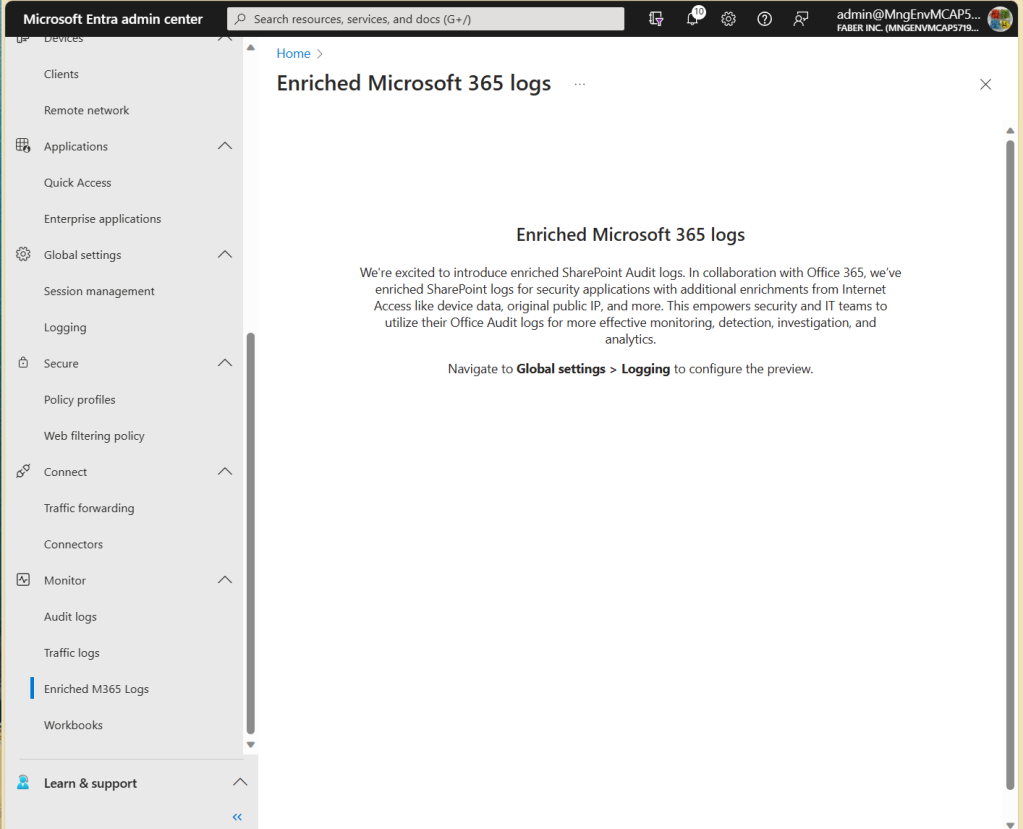This screenshot has width=1023, height=829.
Task: Click the Home breadcrumb link
Action: click(x=293, y=54)
